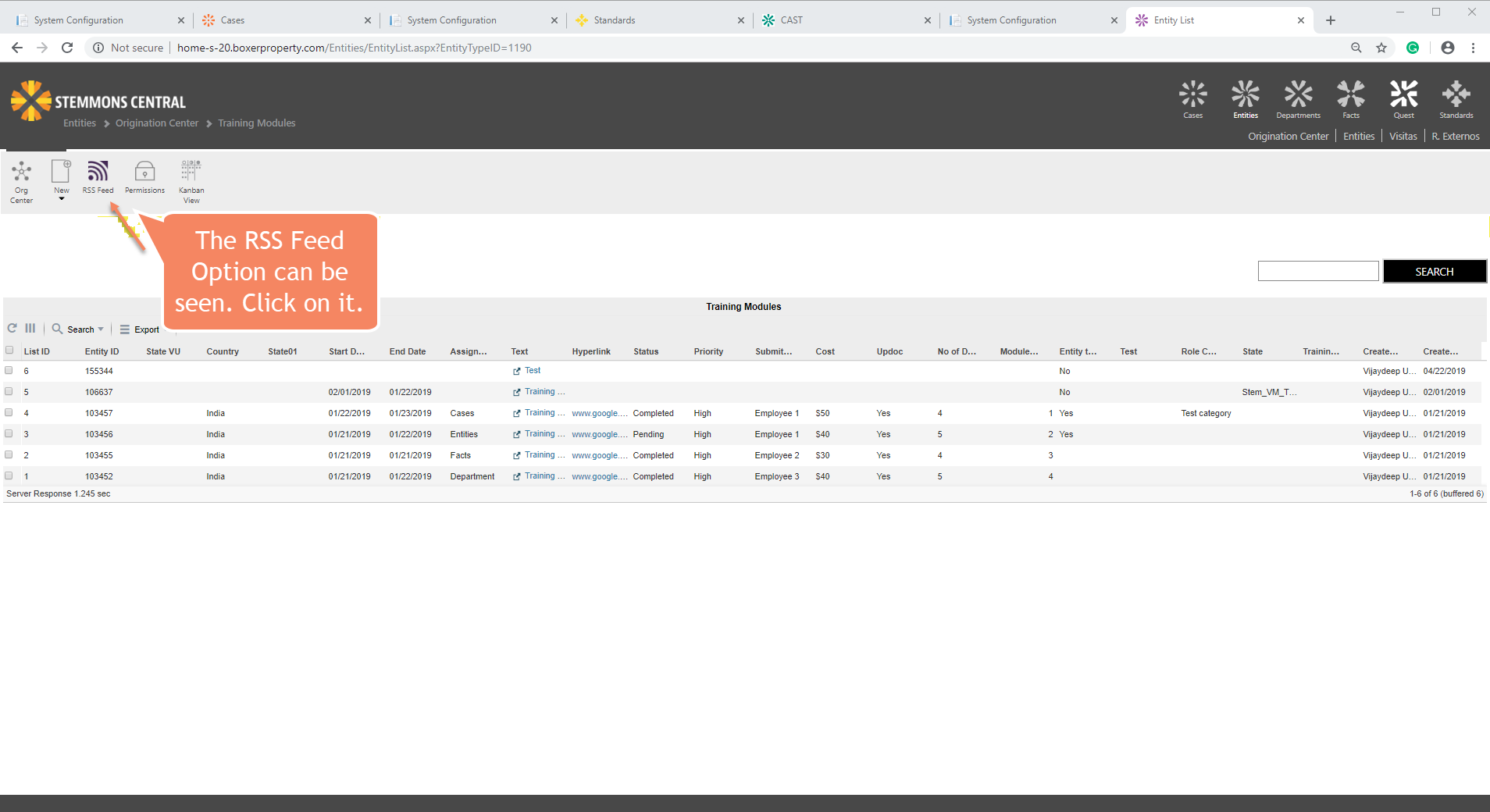The width and height of the screenshot is (1490, 812).
Task: Open the Test entity link
Action: click(533, 371)
